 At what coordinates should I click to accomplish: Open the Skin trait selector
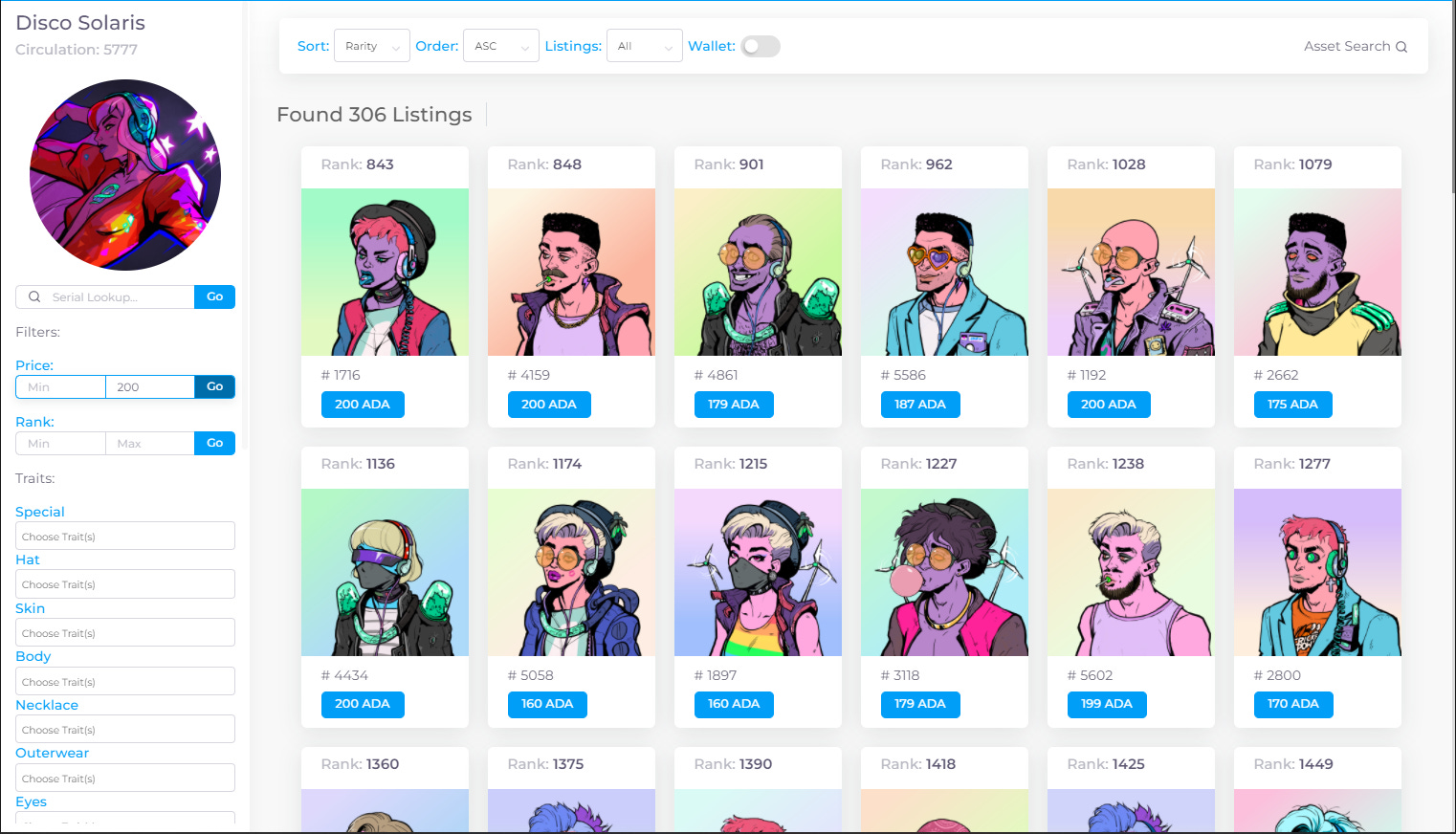[x=125, y=632]
